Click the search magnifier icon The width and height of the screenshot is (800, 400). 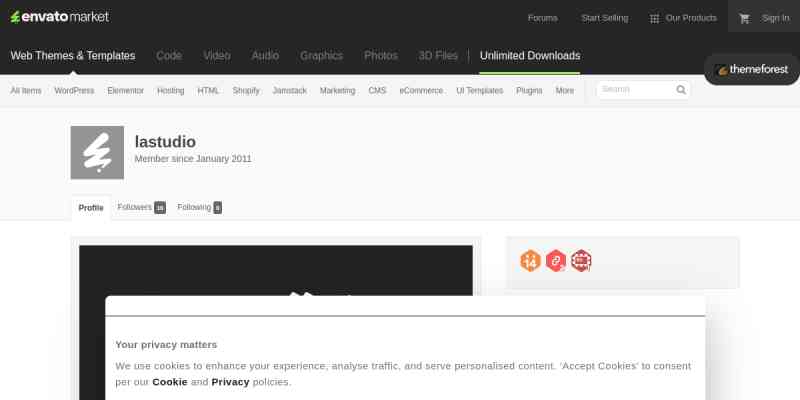pos(681,90)
